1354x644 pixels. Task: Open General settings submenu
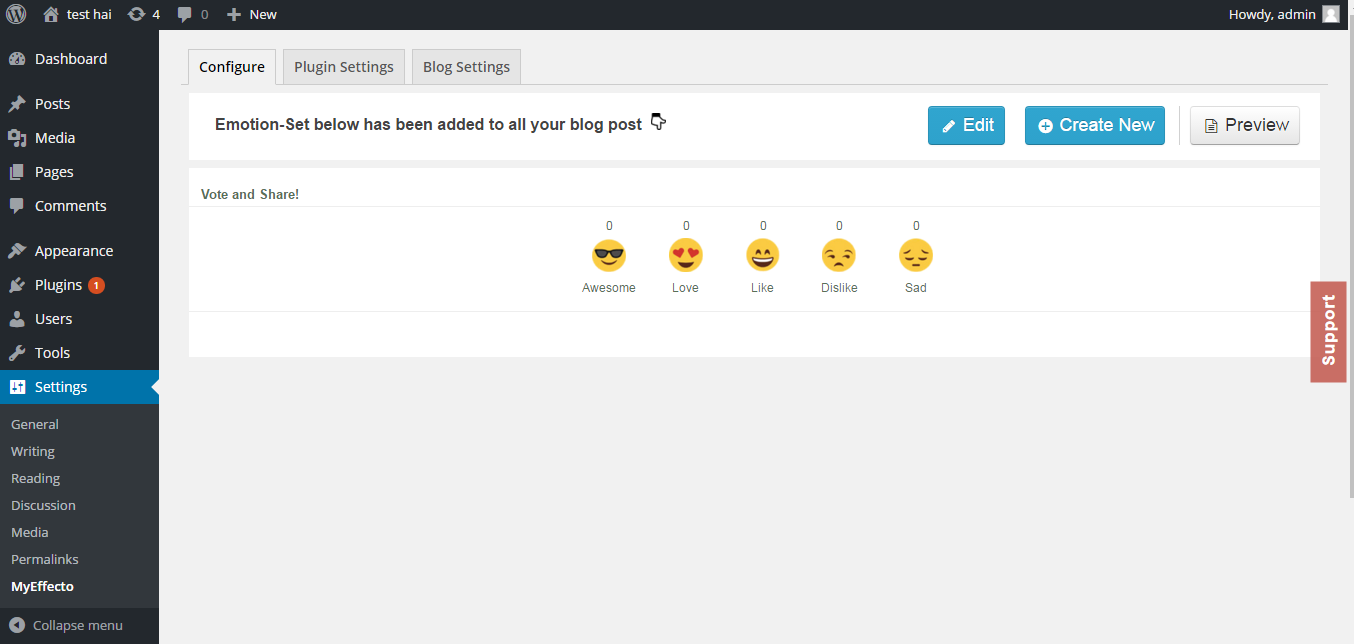pos(35,424)
